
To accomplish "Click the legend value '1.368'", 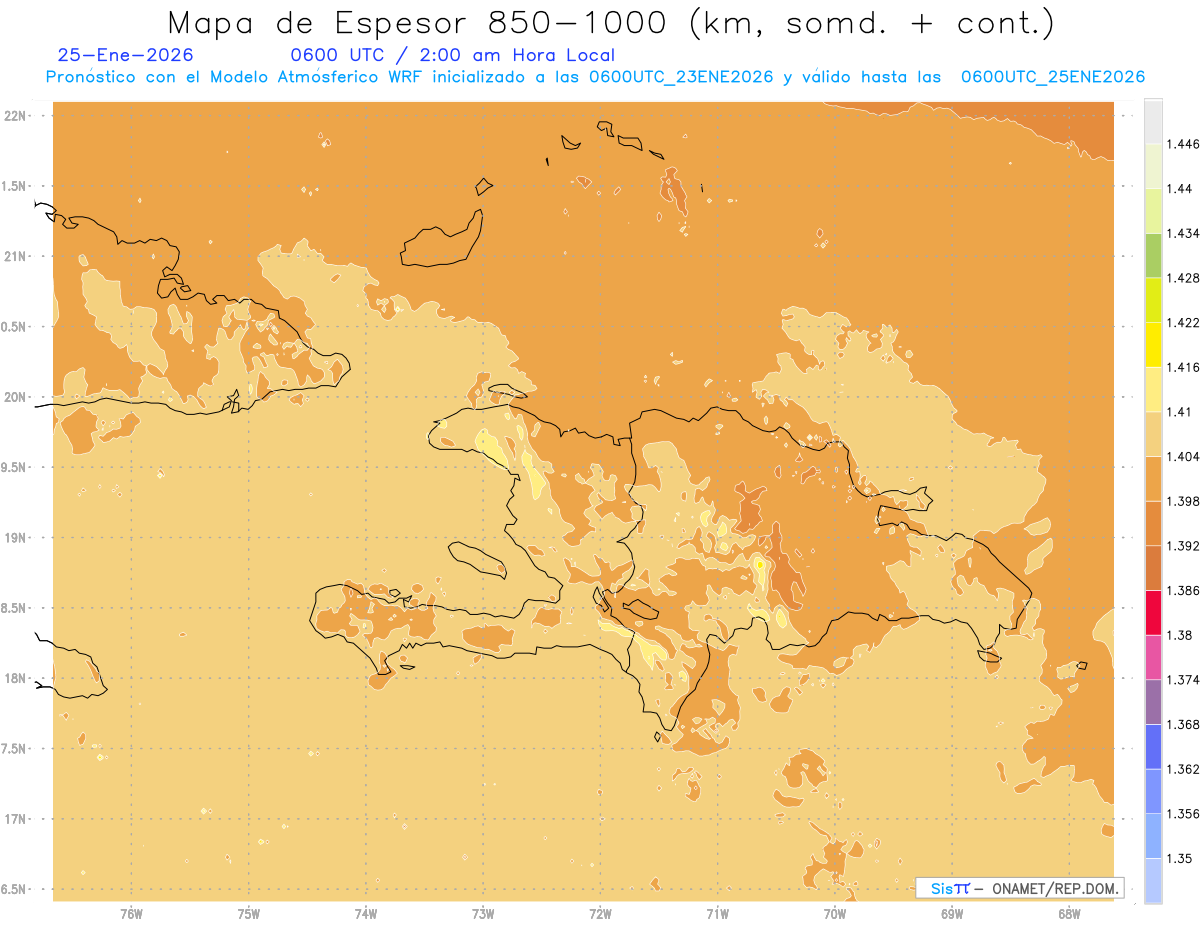I will [1183, 725].
